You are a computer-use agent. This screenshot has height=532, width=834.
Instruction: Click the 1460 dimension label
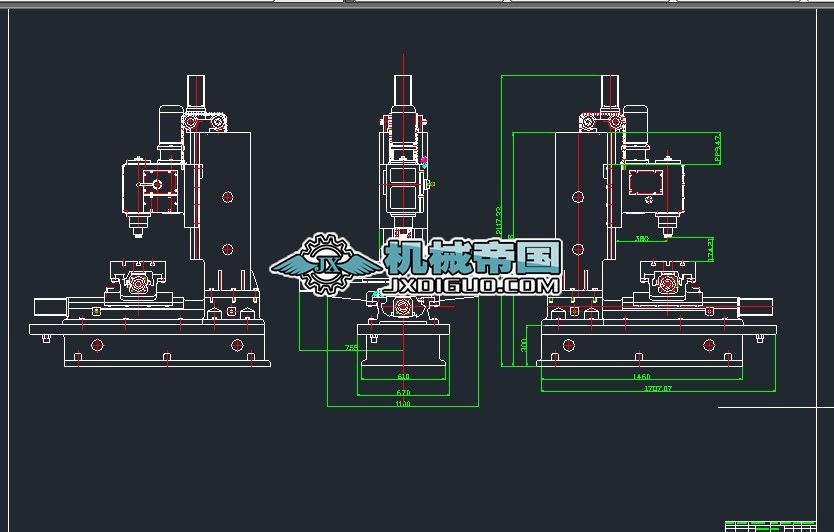[641, 376]
